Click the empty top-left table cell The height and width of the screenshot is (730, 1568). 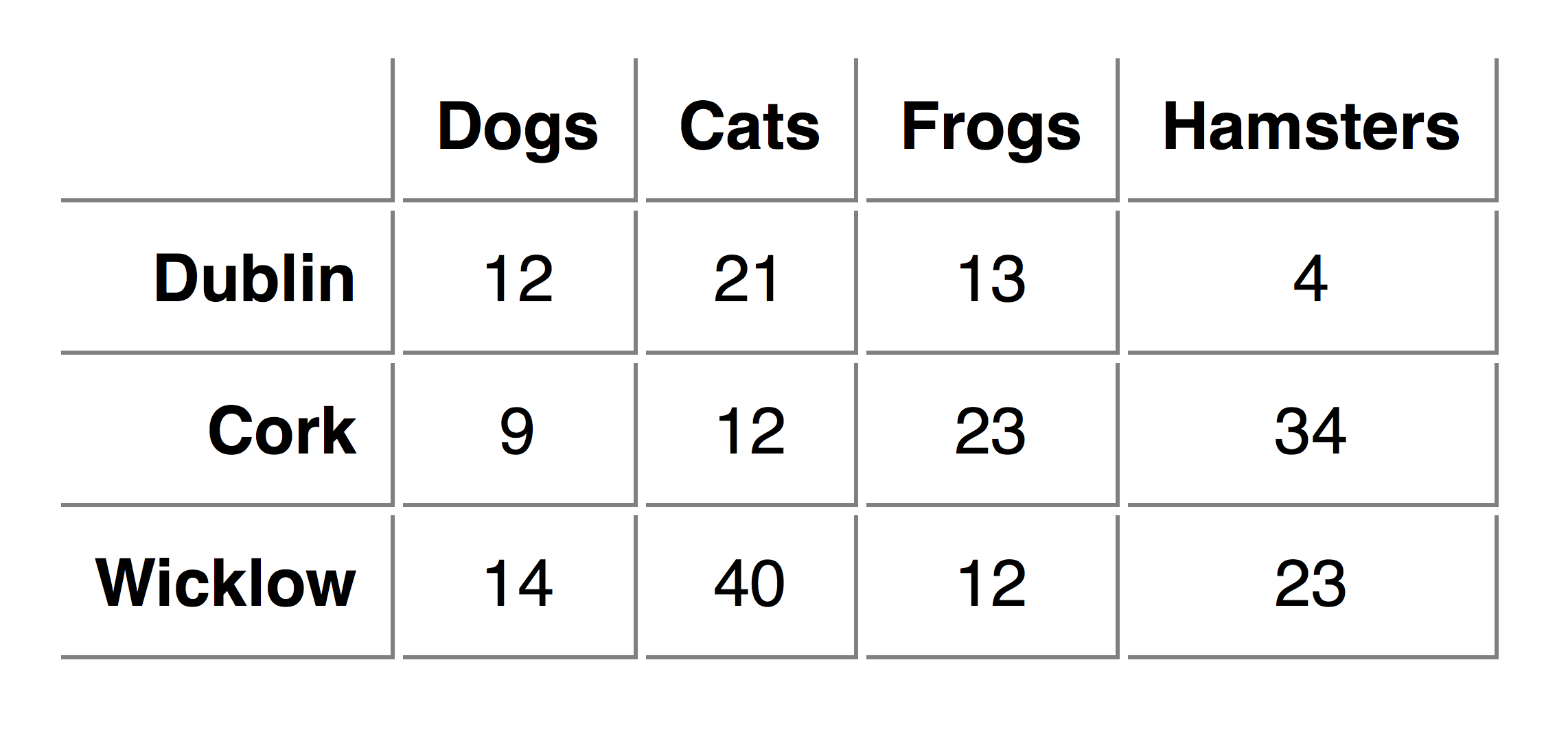coord(227,130)
